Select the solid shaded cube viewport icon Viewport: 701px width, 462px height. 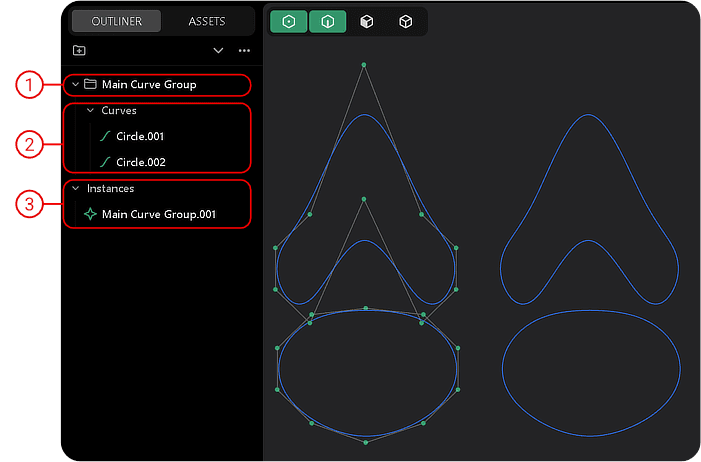click(367, 21)
